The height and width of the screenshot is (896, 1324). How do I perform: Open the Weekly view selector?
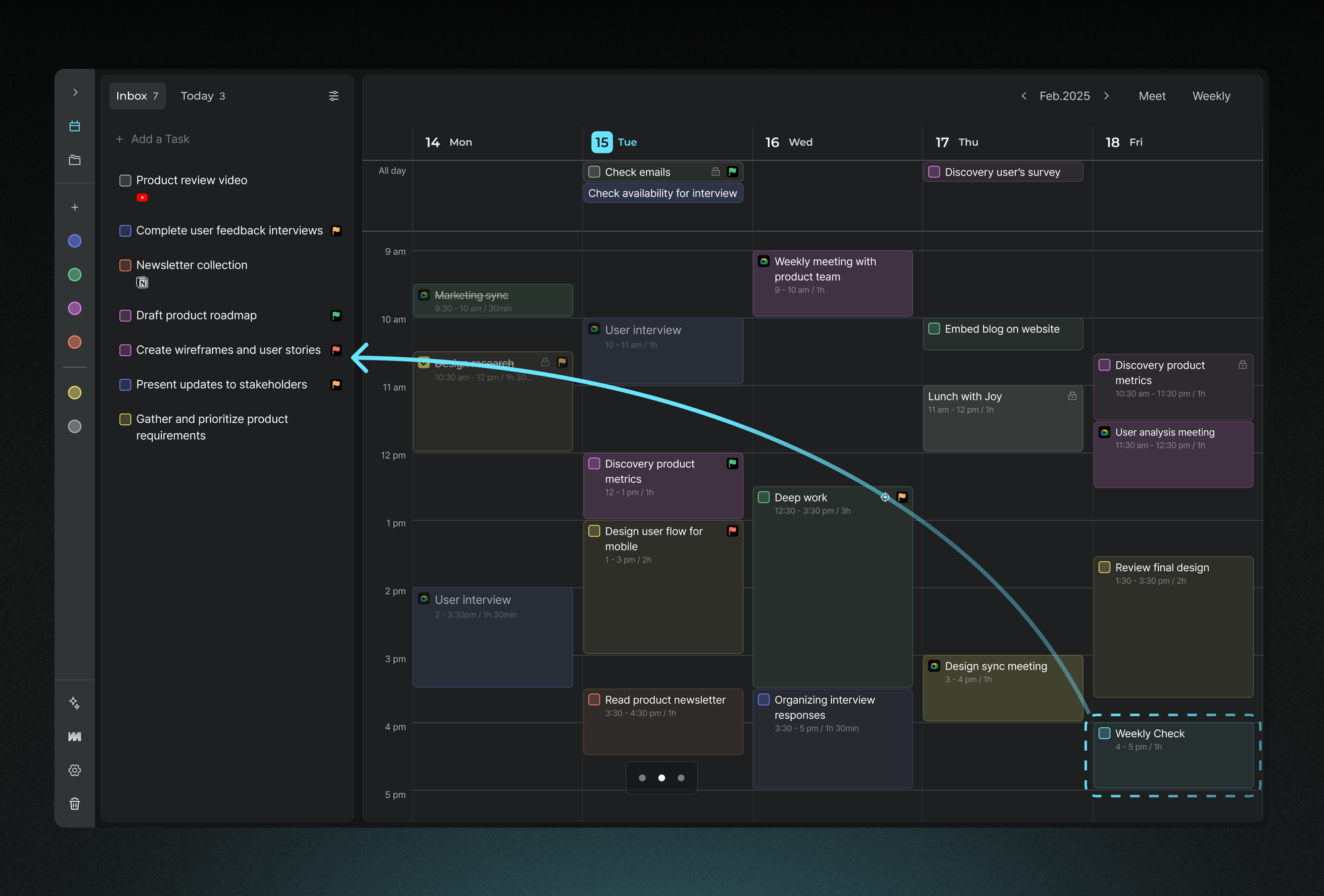(x=1211, y=96)
